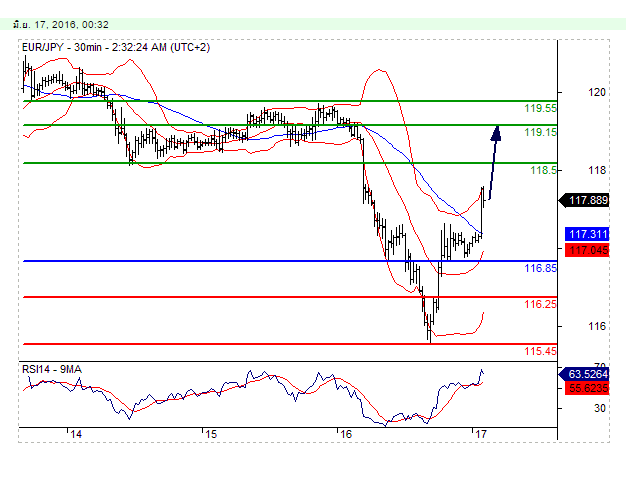Select the 115.45 red support label
Image resolution: width=626 pixels, height=500 pixels.
(x=541, y=351)
